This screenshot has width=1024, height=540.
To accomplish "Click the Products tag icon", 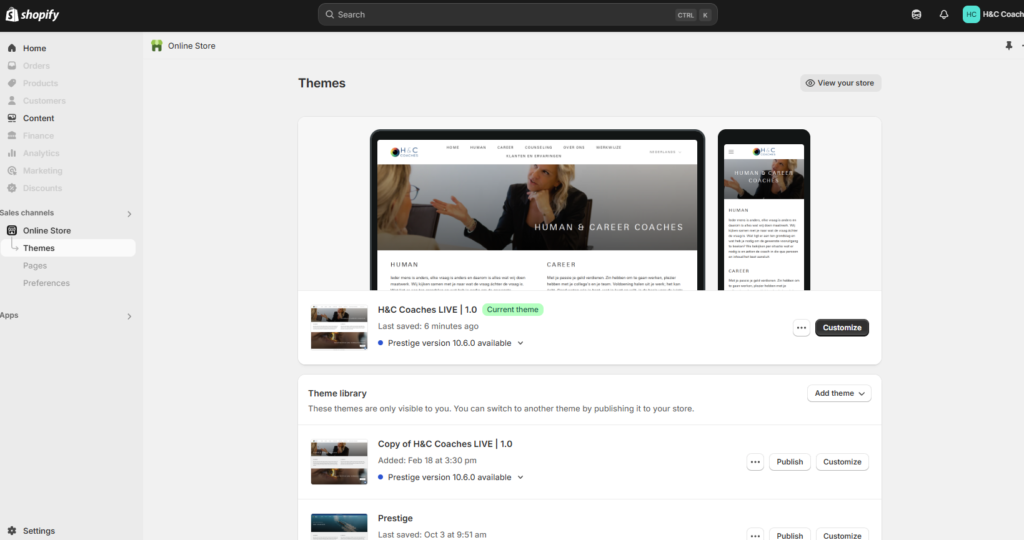I will pos(12,83).
